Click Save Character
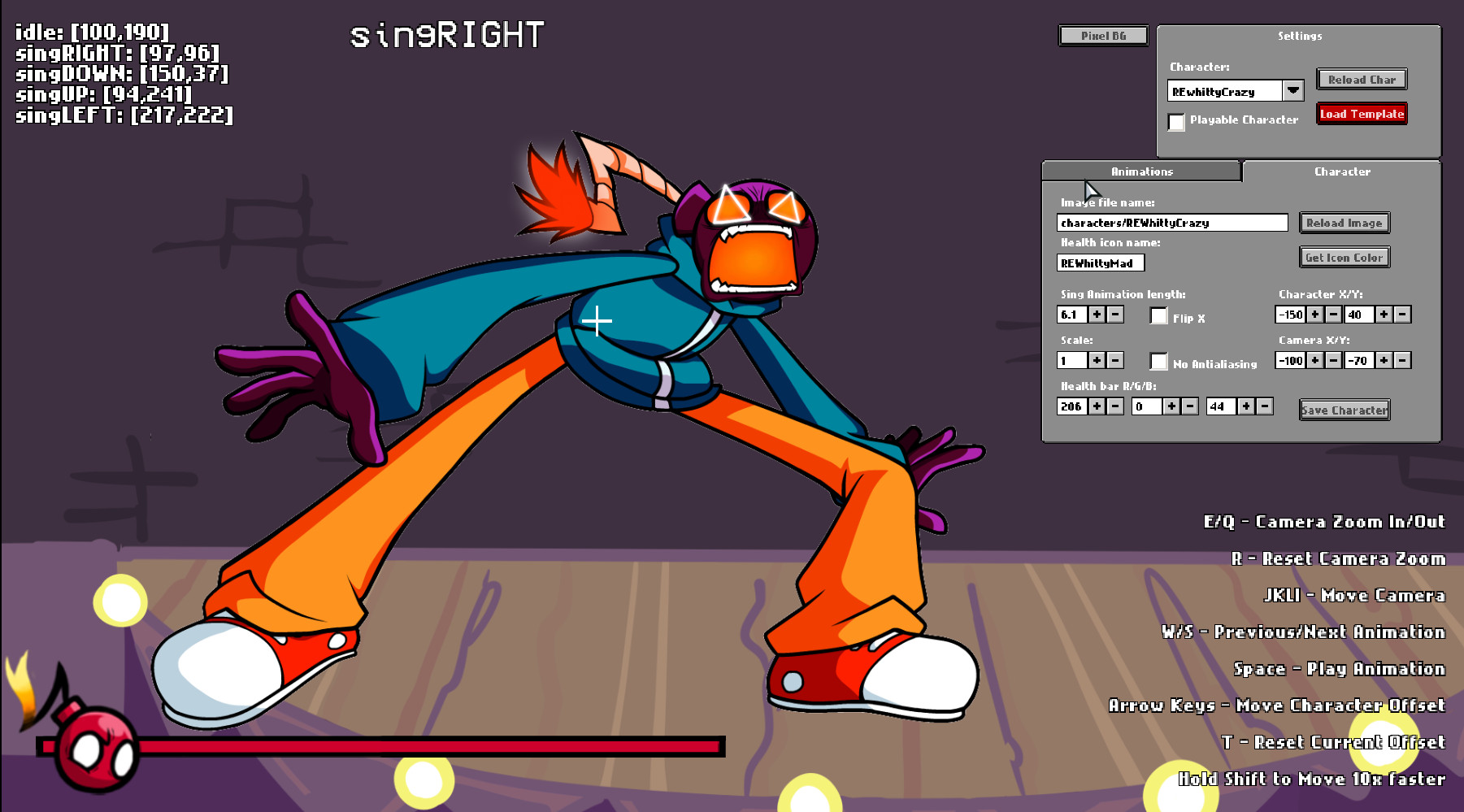The height and width of the screenshot is (812, 1464). tap(1343, 410)
